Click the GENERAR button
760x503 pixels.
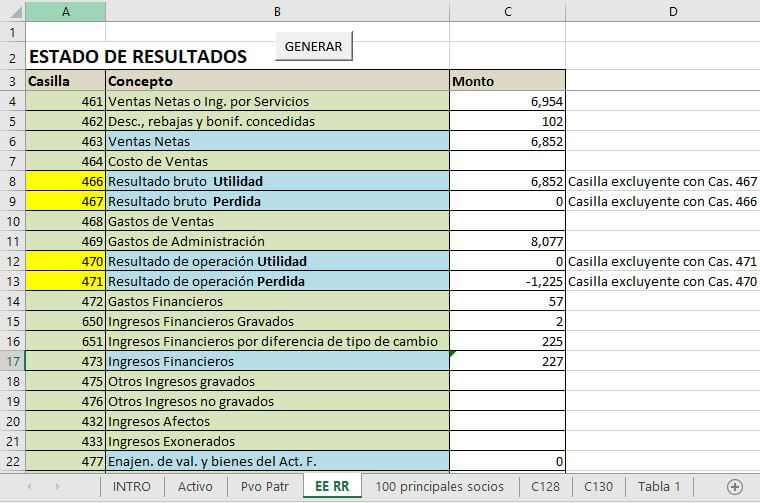[x=313, y=47]
